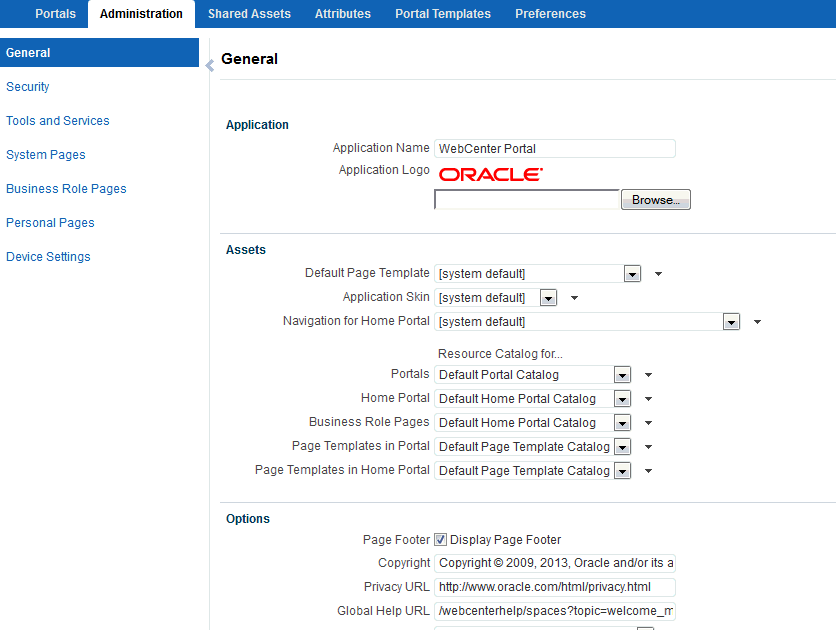Expand the Application Skin dropdown
This screenshot has width=836, height=630.
tap(548, 298)
